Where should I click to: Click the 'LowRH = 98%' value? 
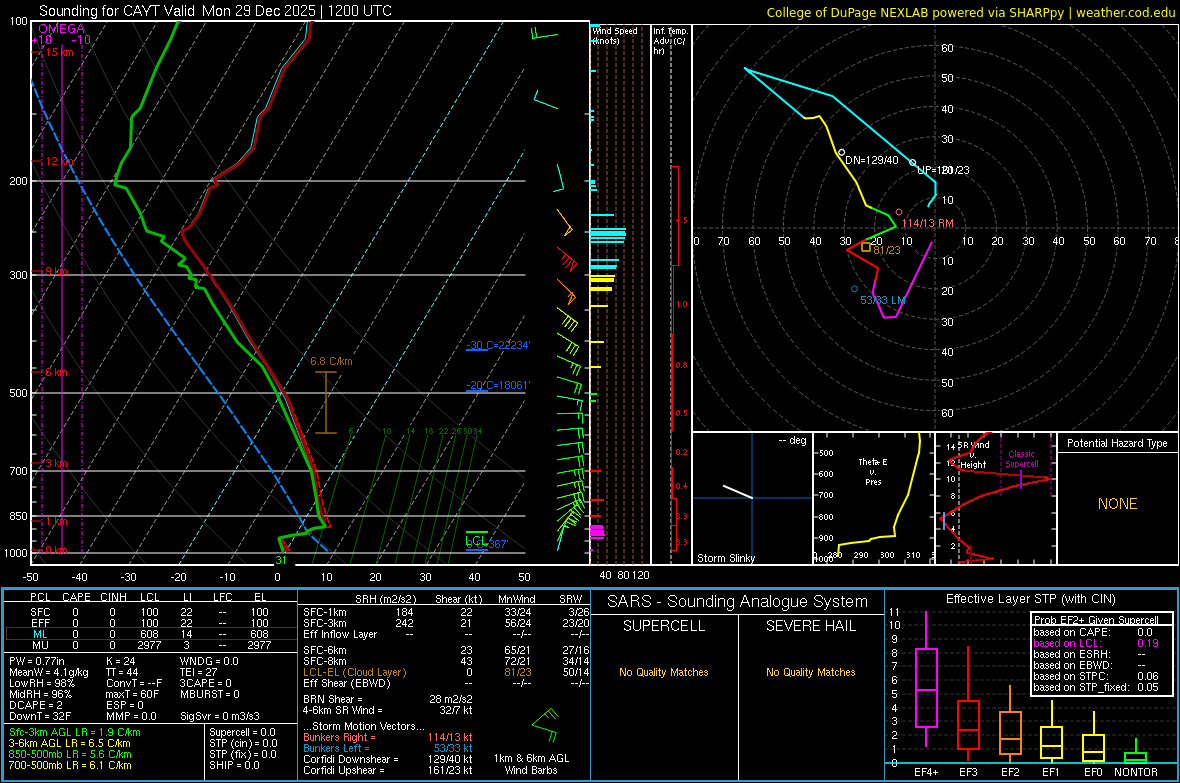pyautogui.click(x=41, y=683)
